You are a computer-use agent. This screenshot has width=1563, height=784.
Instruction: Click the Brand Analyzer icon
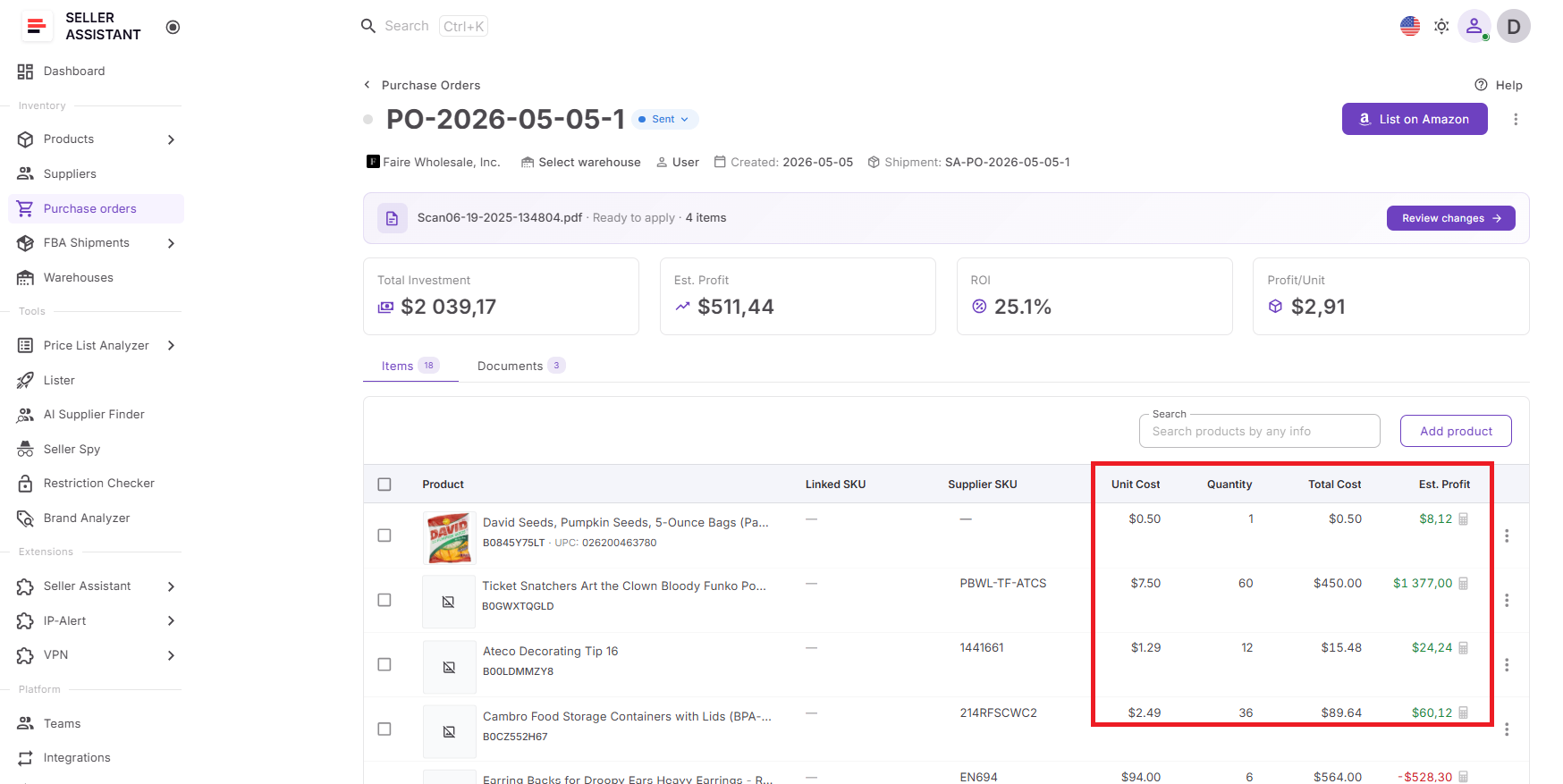click(25, 518)
